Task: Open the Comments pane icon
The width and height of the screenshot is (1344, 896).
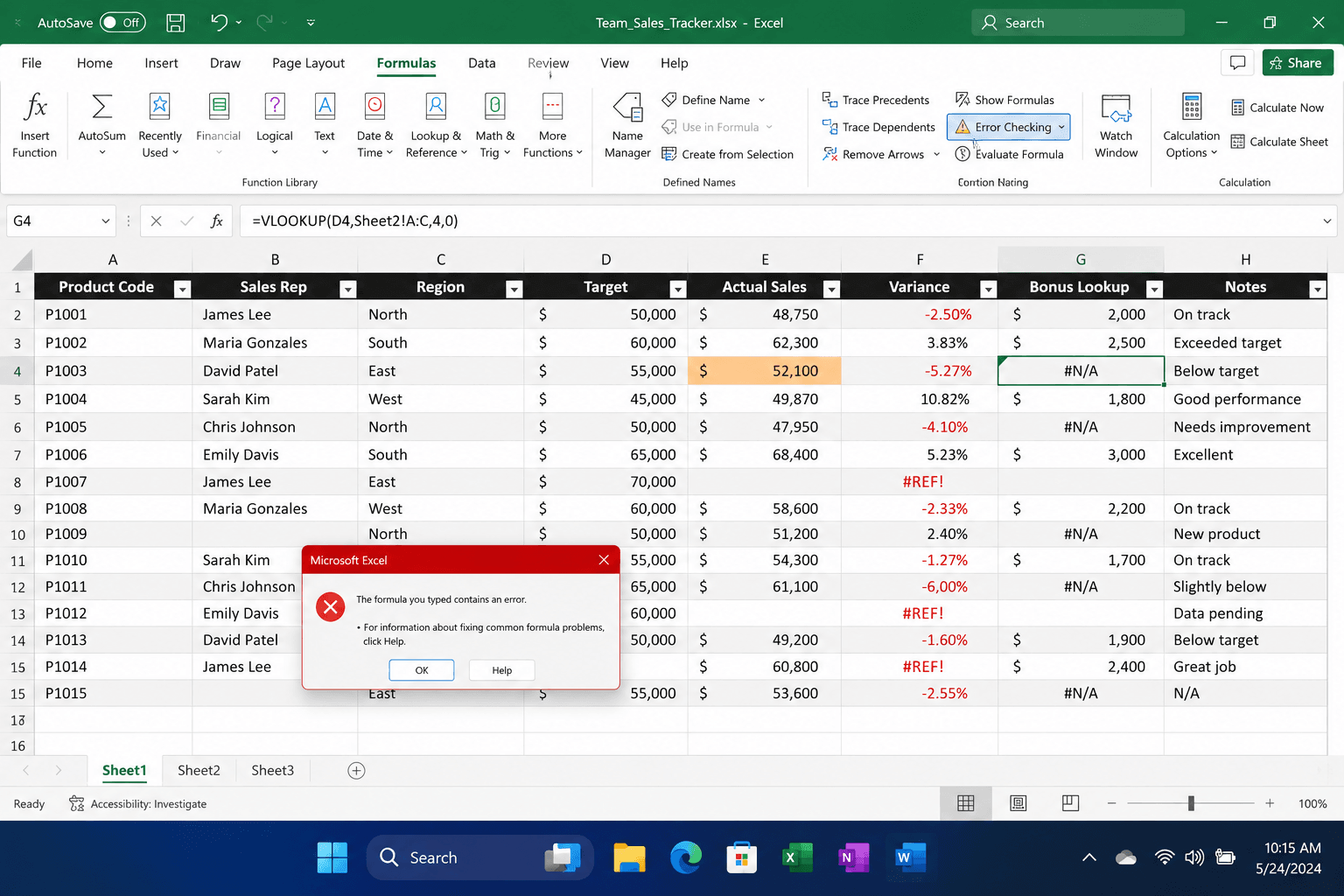Action: (x=1237, y=63)
